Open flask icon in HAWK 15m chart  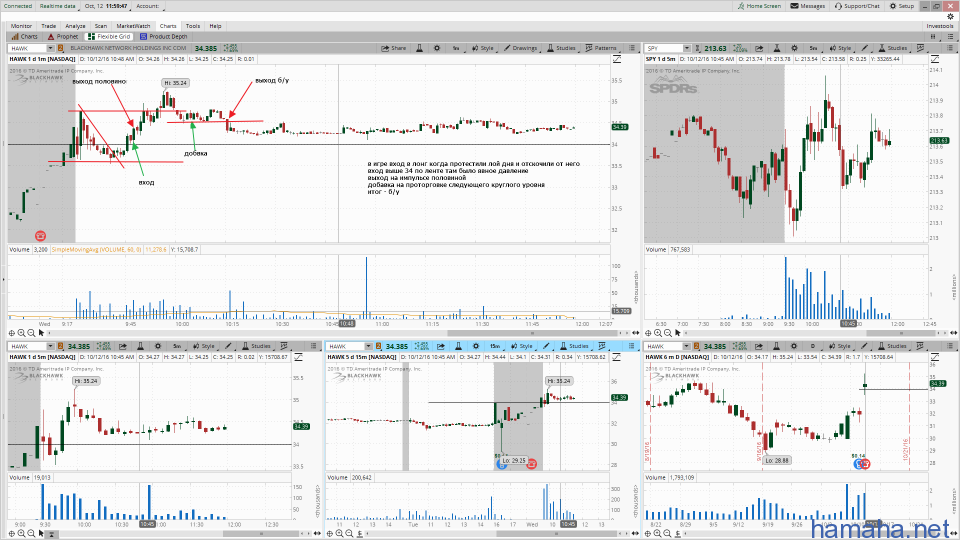[458, 347]
